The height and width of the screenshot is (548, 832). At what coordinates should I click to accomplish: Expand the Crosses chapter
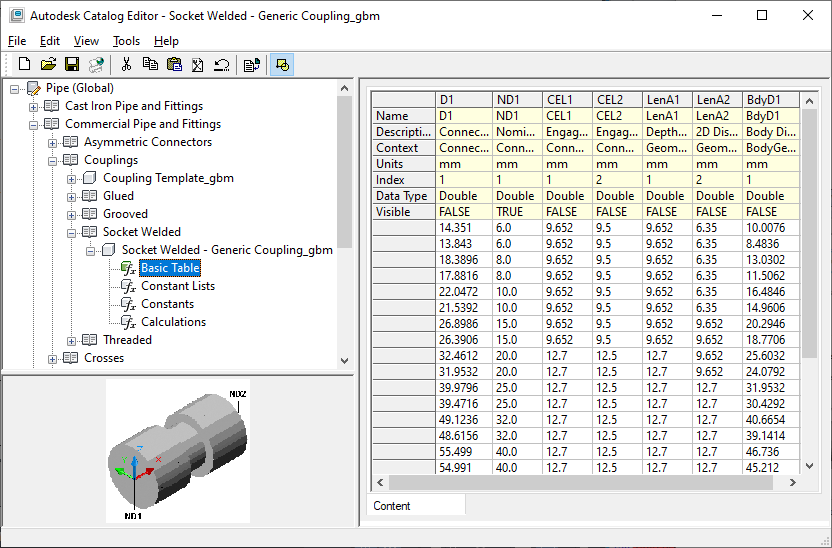click(53, 359)
